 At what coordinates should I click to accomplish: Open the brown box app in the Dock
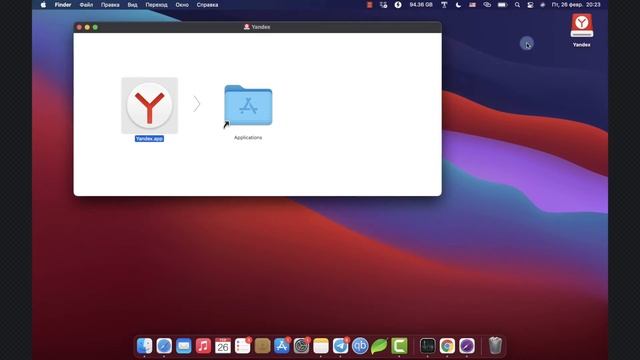click(x=262, y=346)
